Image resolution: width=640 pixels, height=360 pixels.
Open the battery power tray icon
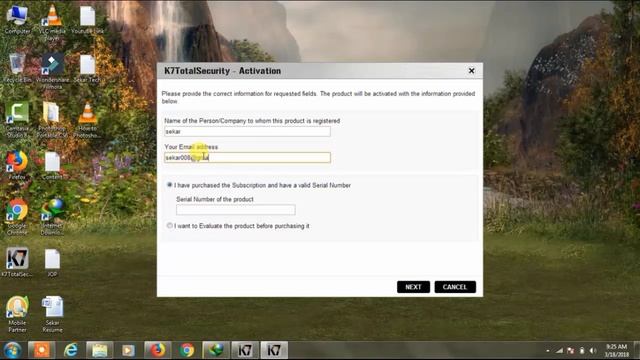[582, 351]
